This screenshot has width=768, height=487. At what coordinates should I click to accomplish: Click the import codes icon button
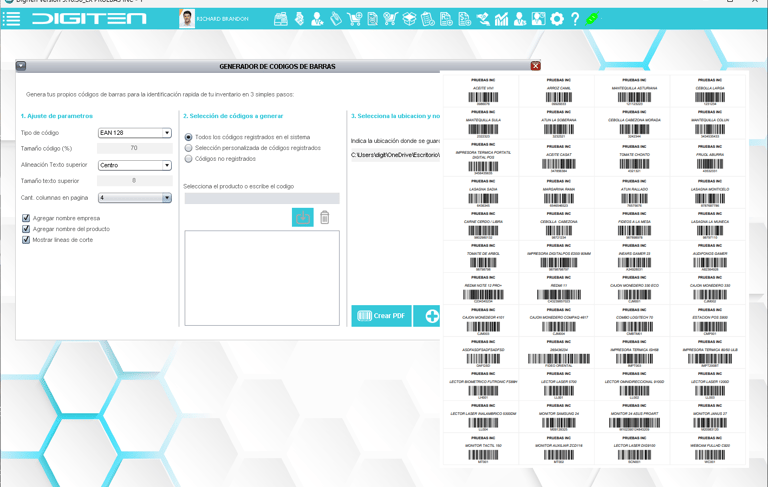pyautogui.click(x=303, y=218)
